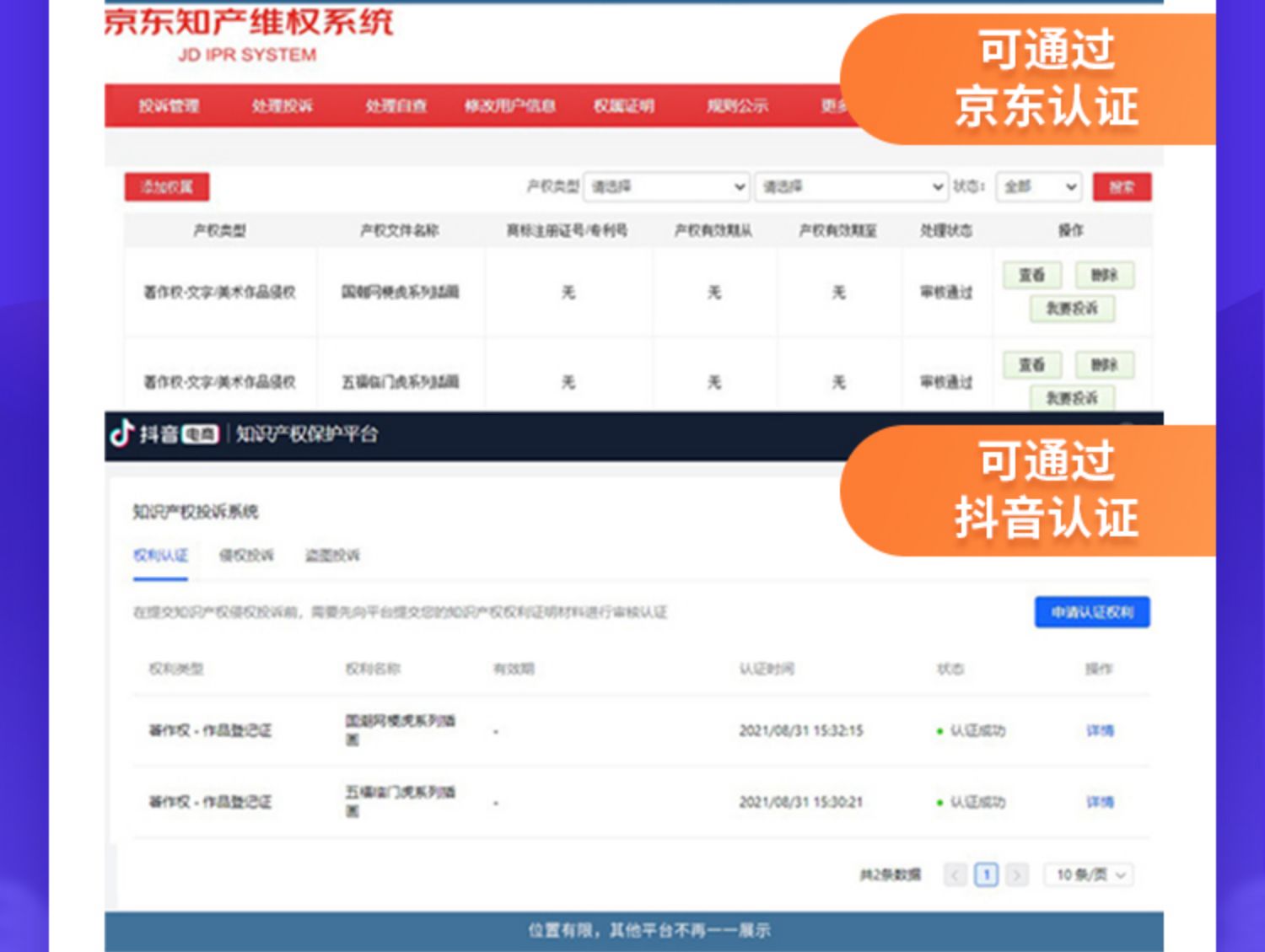Click the Douyin logo icon
This screenshot has width=1265, height=952.
pyautogui.click(x=123, y=433)
